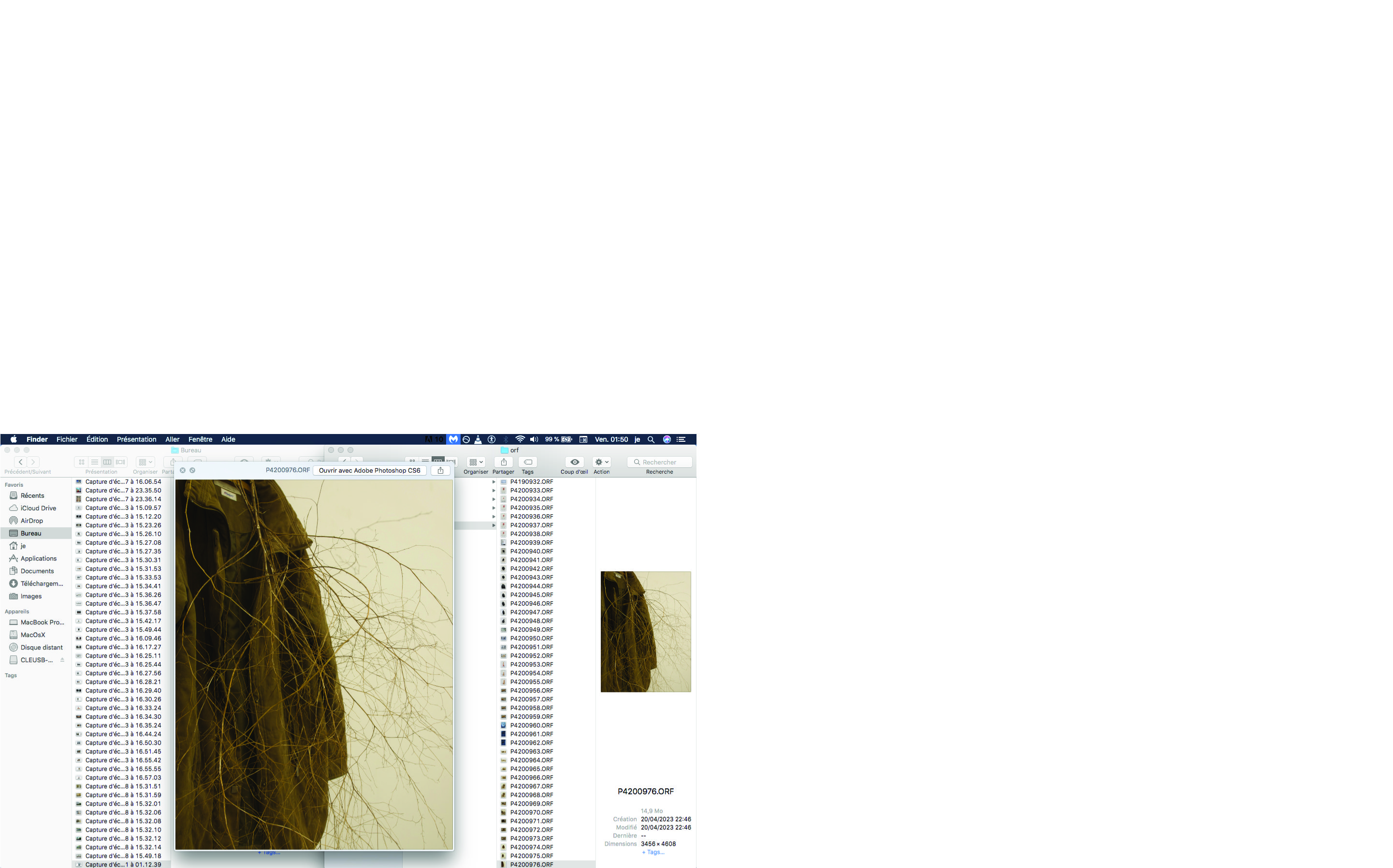Click the Wi-Fi status icon
Viewport: 1393px width, 868px height.
click(520, 439)
